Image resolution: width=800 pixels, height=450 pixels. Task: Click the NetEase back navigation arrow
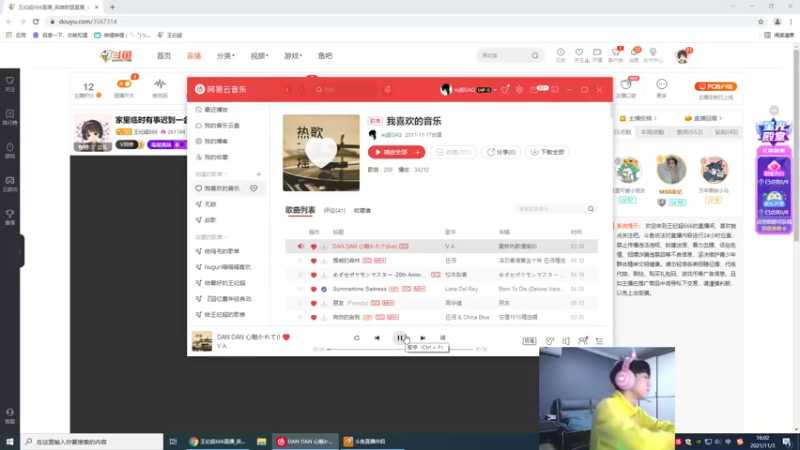click(x=287, y=90)
